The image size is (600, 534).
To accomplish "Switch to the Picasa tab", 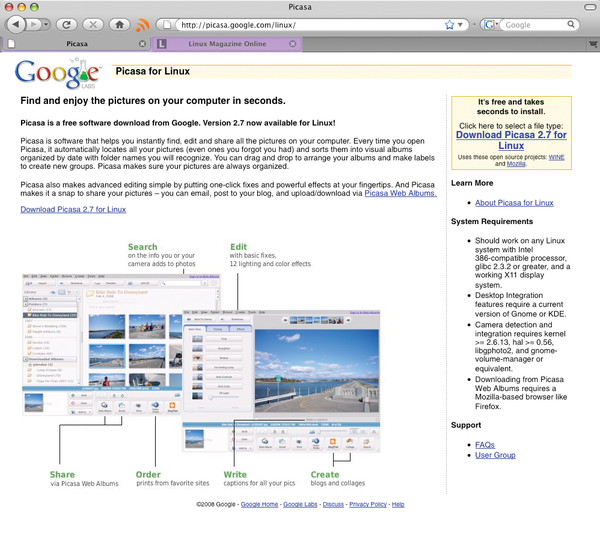I will (x=77, y=44).
